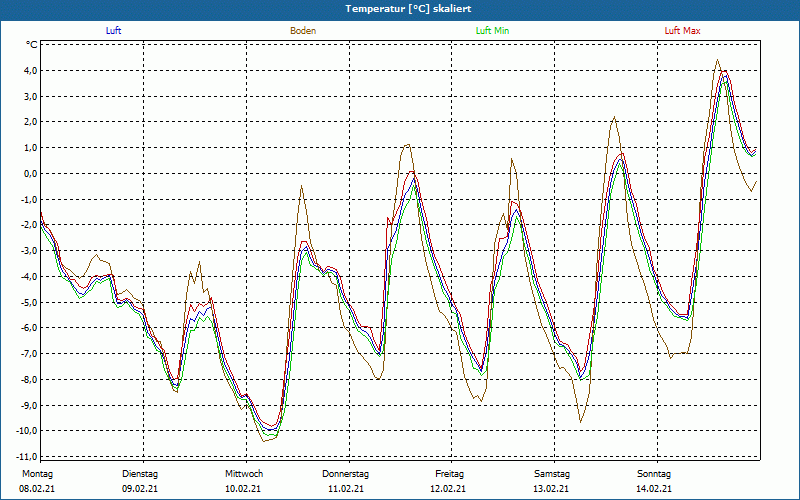Click the "09.02.21" date label
Screen dimensions: 800x500
click(140, 489)
